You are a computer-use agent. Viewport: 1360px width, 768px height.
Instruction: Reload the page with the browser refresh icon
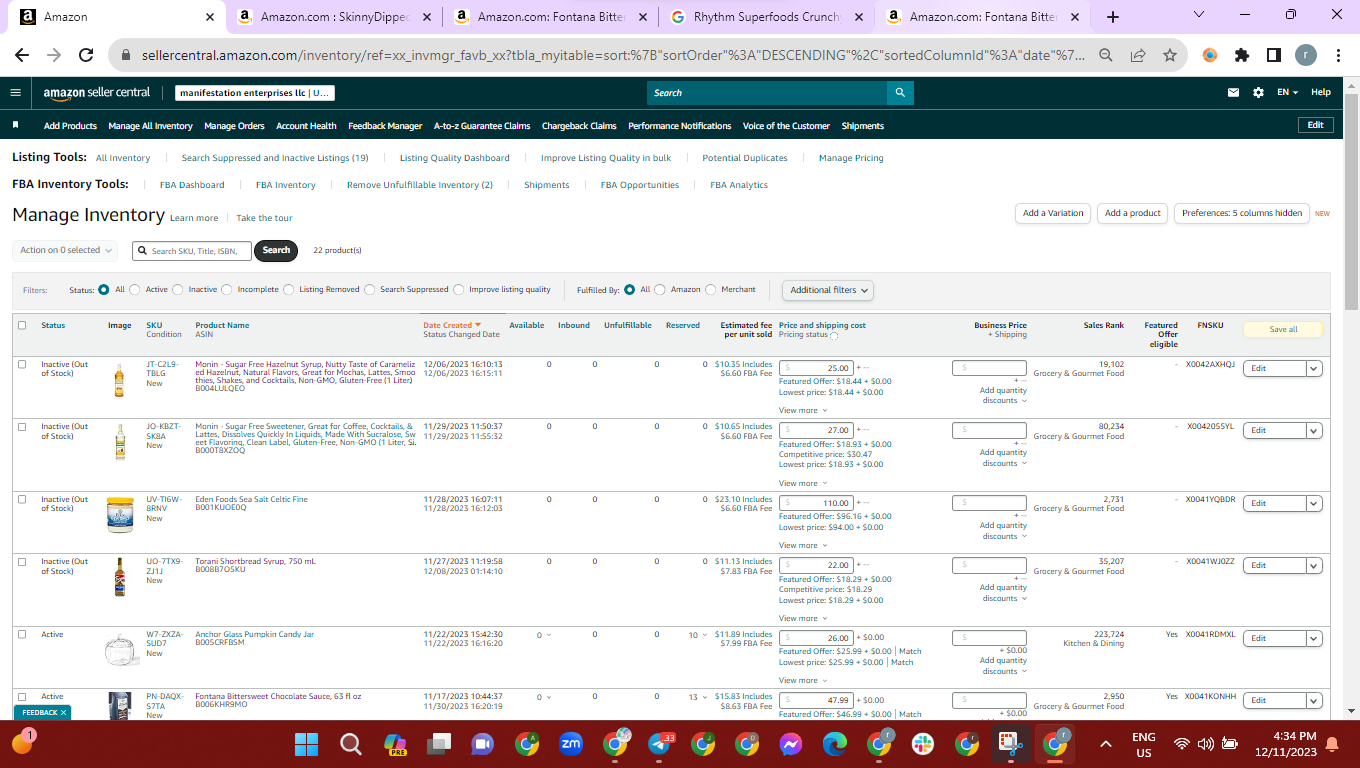tap(86, 56)
